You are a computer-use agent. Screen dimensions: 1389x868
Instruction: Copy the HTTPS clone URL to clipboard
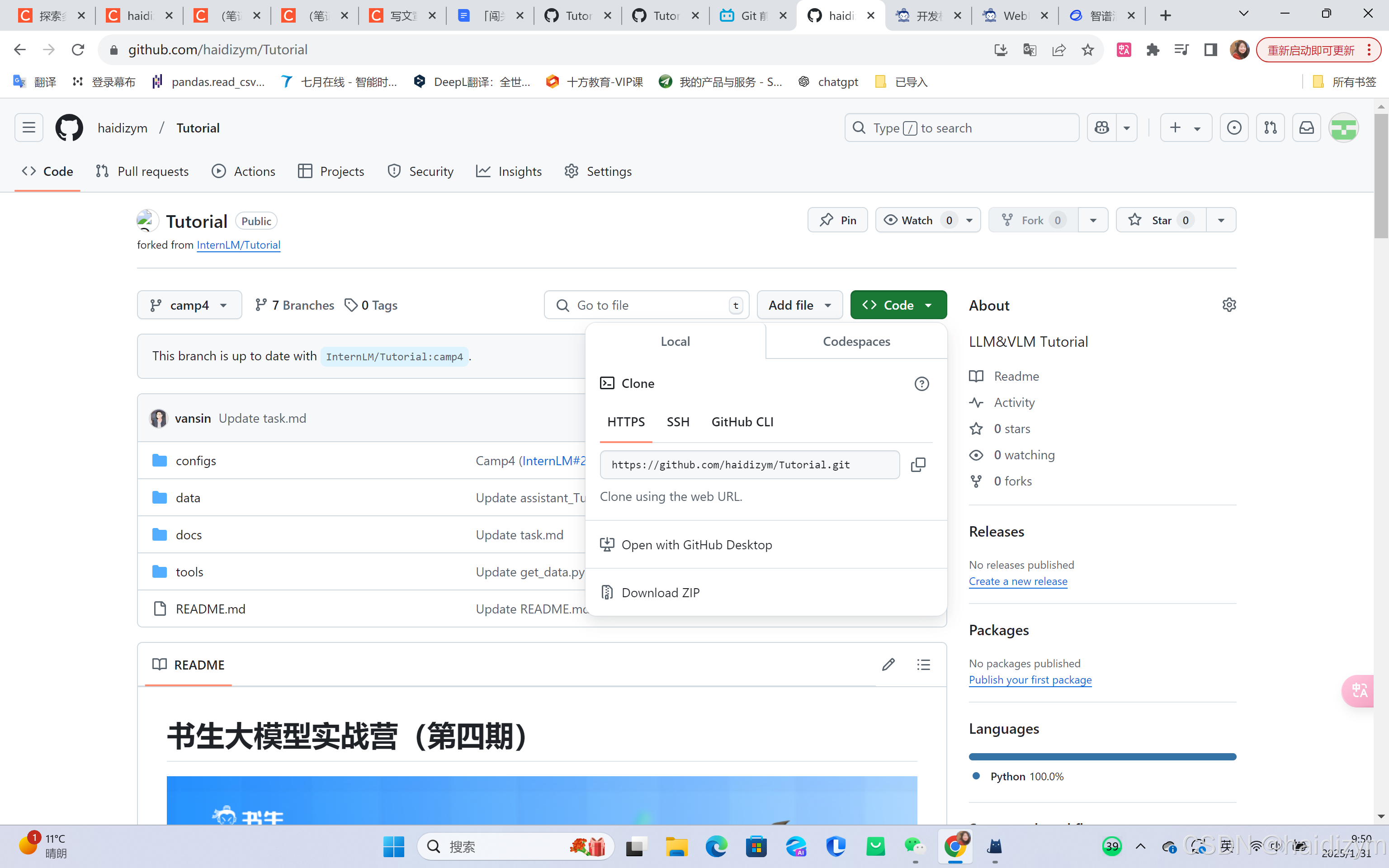(x=918, y=464)
